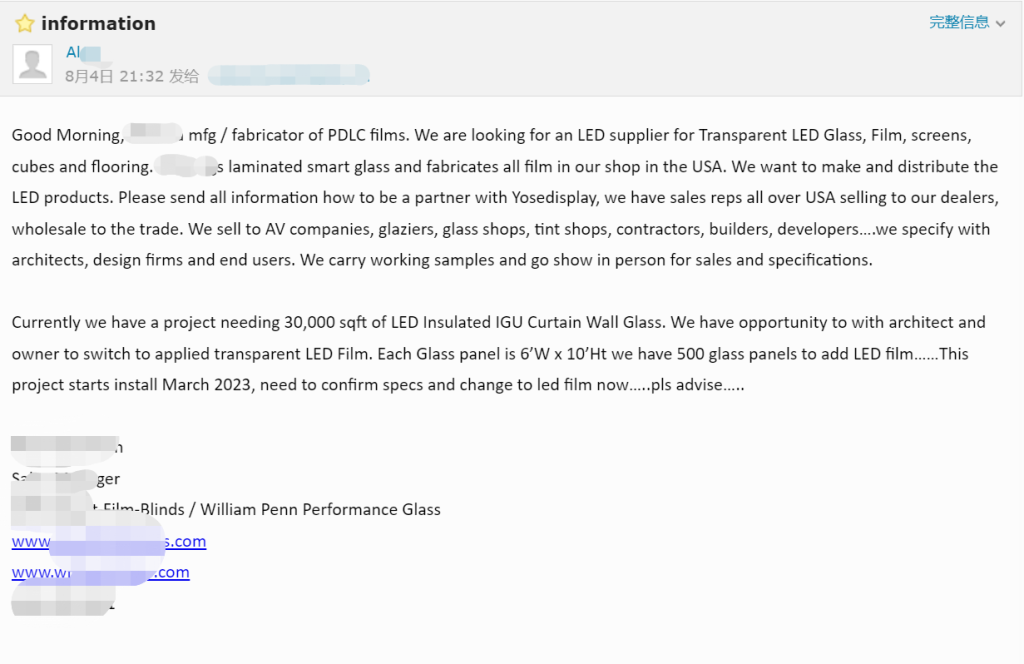
Task: Click the 发给 label in the header
Action: [184, 76]
